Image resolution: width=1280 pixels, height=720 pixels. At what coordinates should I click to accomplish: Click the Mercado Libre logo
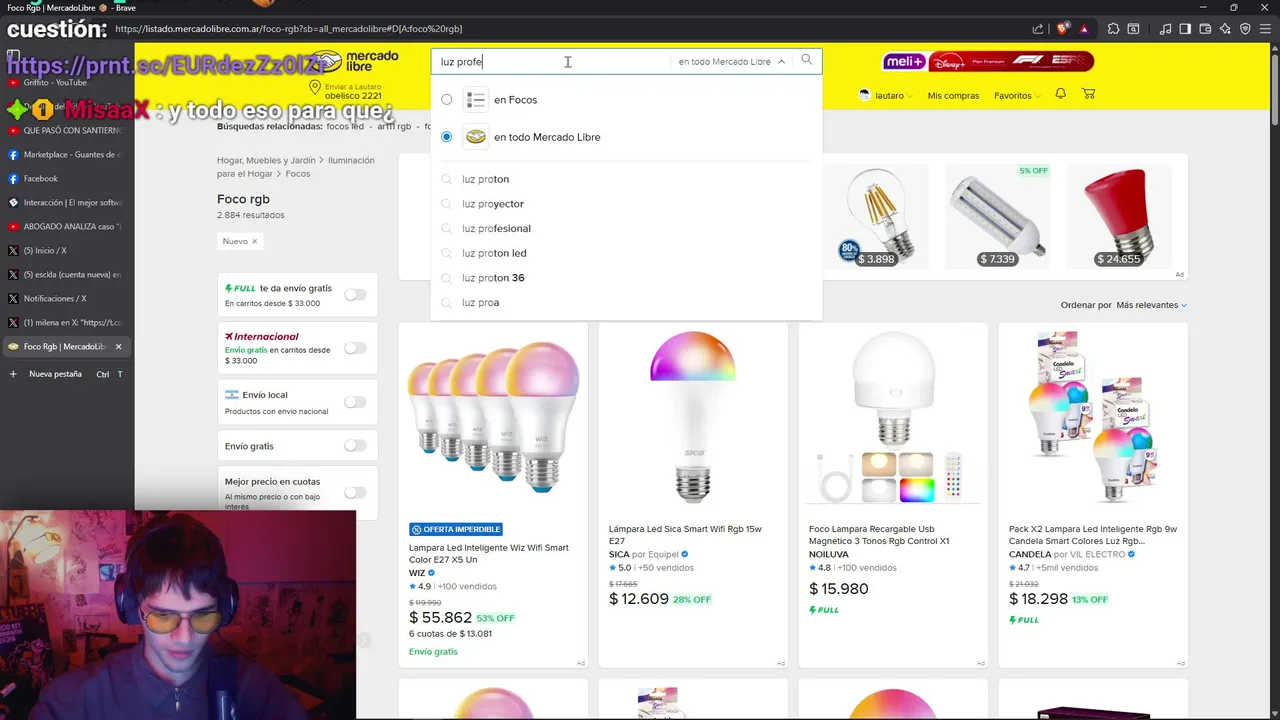pos(353,61)
